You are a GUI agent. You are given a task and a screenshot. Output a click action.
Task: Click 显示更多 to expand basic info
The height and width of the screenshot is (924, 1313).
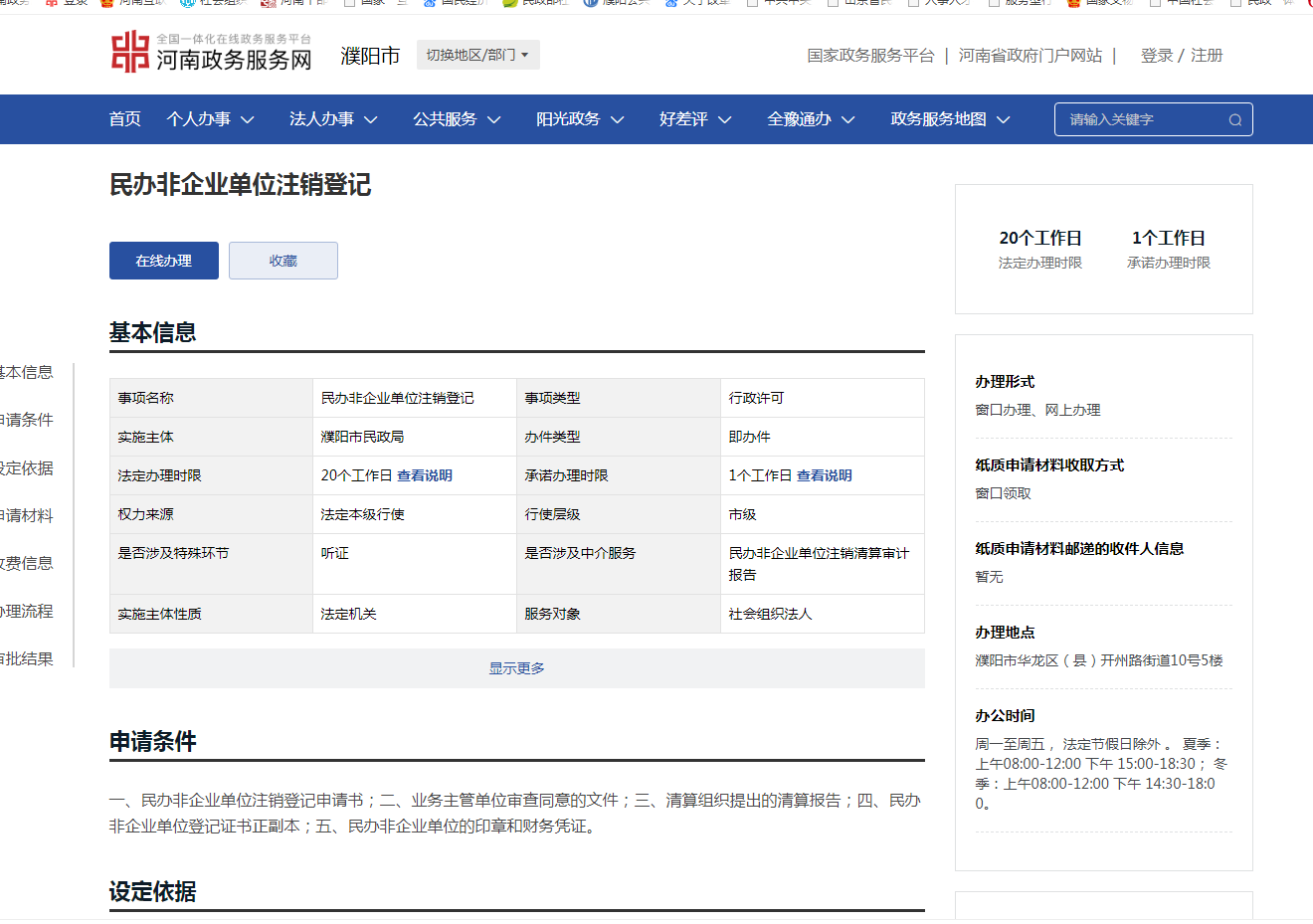516,668
